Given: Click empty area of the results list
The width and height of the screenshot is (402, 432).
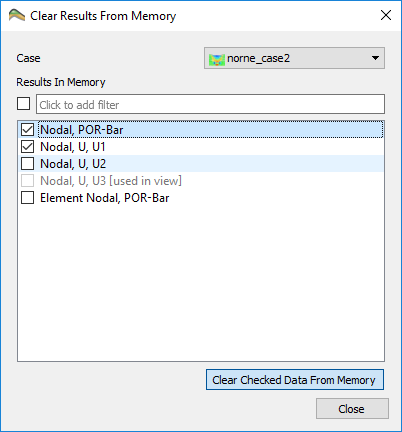Looking at the screenshot, I should click(x=201, y=283).
